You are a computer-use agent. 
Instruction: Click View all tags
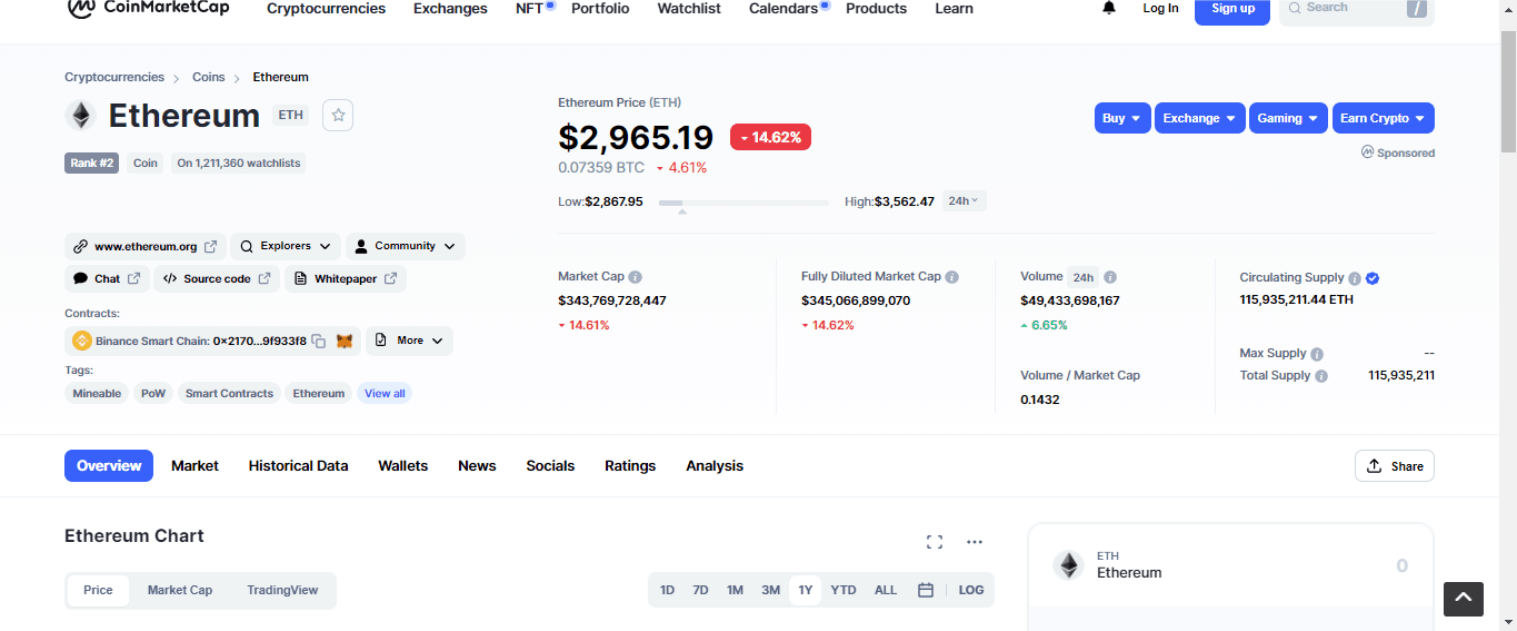point(384,394)
